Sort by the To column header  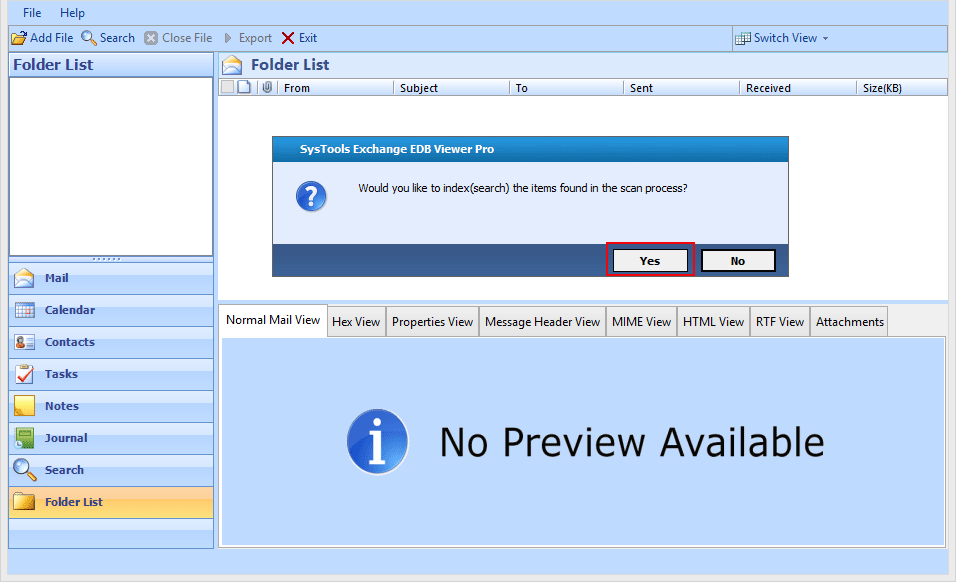click(x=566, y=88)
